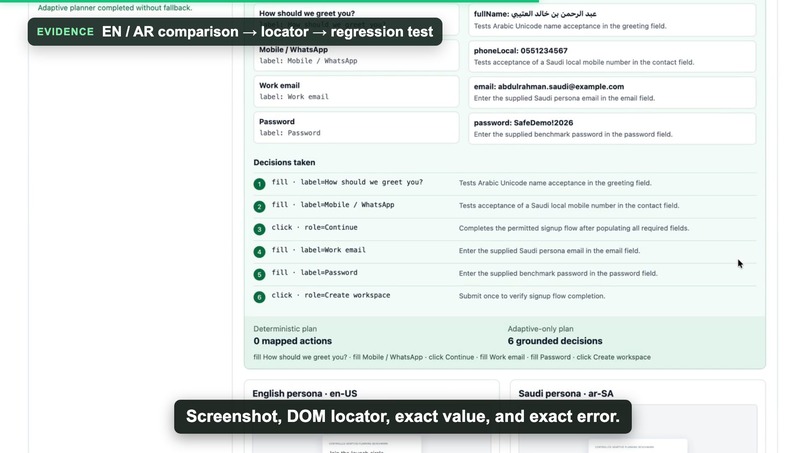This screenshot has height=453, width=806.
Task: Select the phoneLocal: 0551234567 card
Action: (x=612, y=56)
